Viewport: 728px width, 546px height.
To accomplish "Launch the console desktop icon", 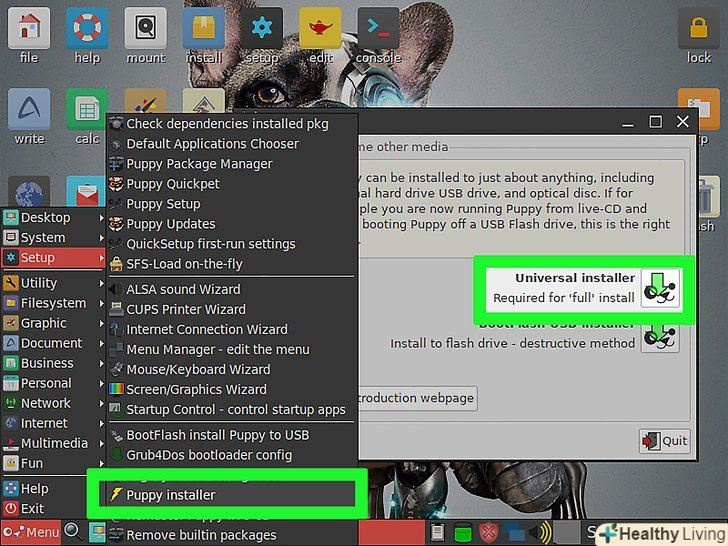I will coord(378,28).
